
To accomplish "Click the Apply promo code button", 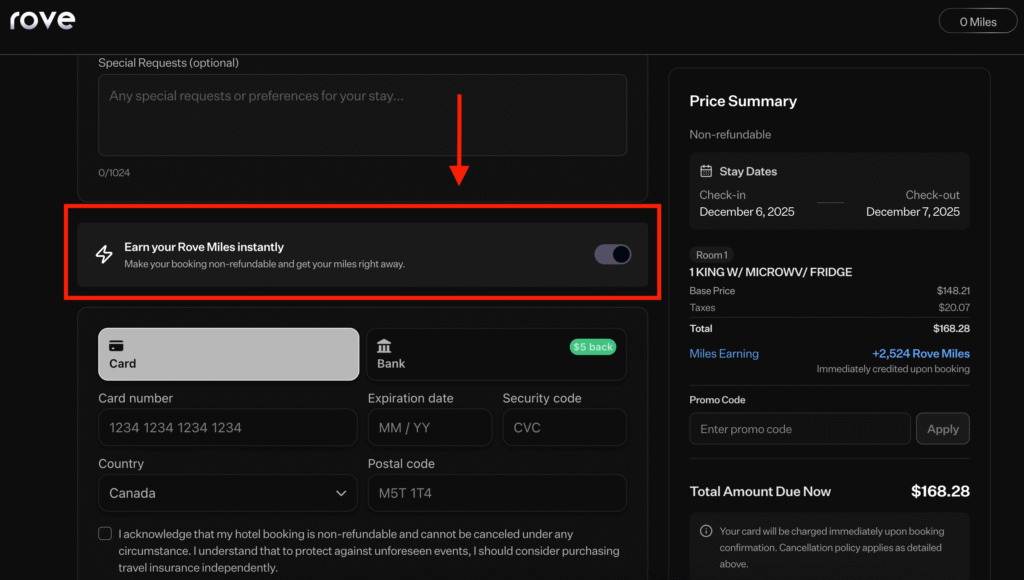I will [x=942, y=428].
